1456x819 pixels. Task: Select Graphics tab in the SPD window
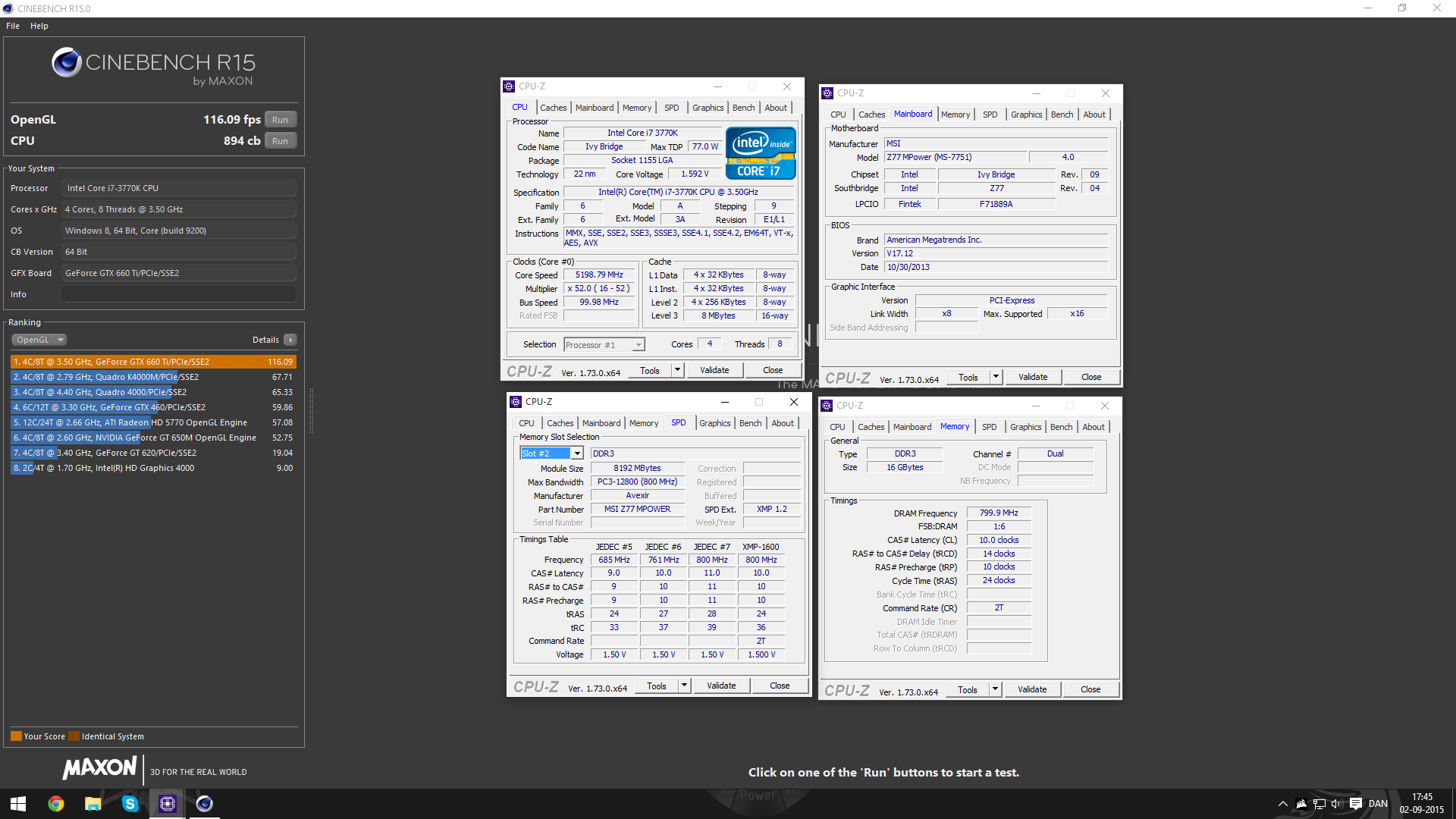[715, 423]
